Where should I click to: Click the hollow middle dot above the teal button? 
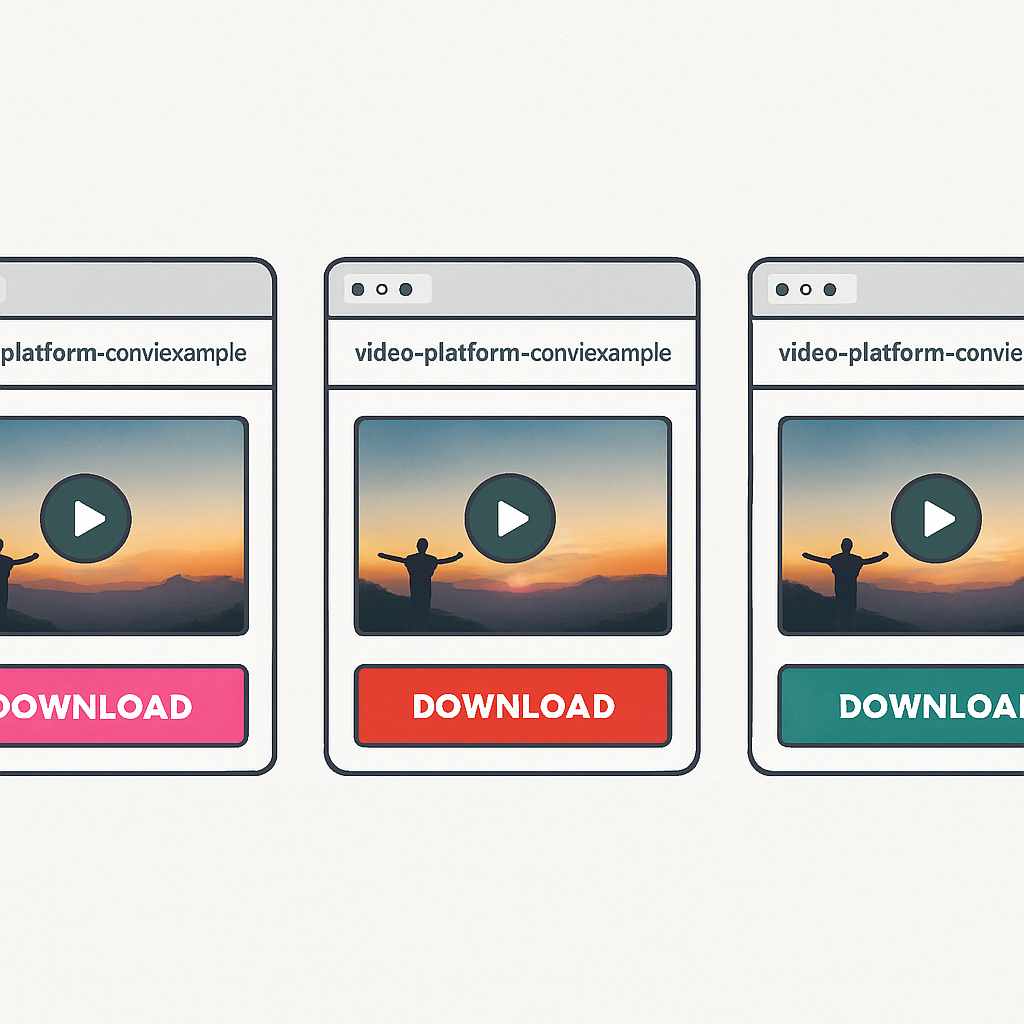point(806,289)
